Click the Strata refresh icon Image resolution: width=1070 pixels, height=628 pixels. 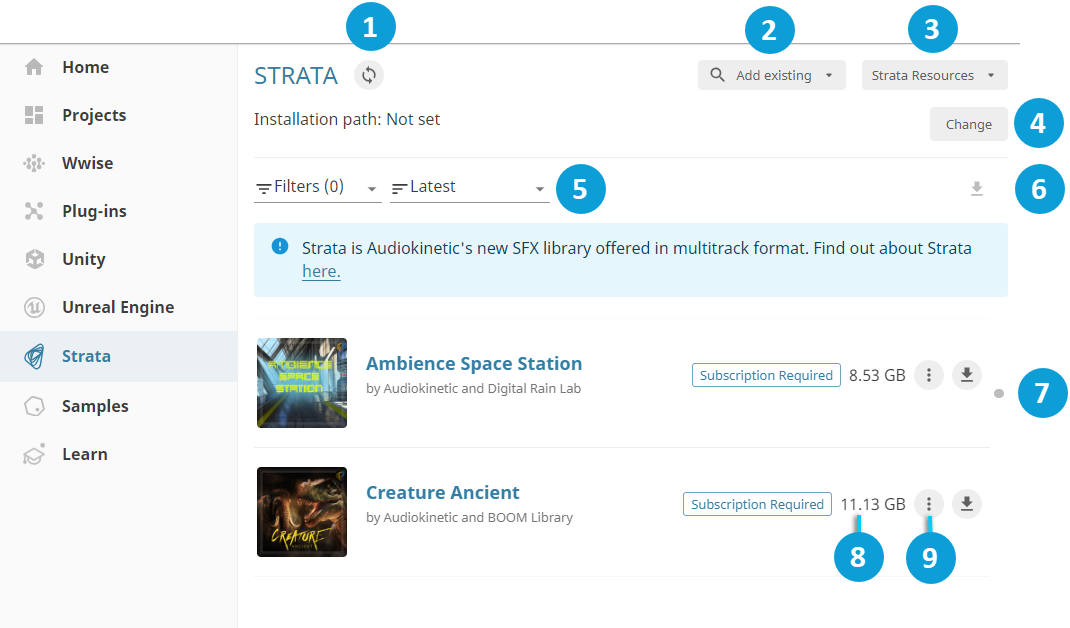click(x=368, y=75)
